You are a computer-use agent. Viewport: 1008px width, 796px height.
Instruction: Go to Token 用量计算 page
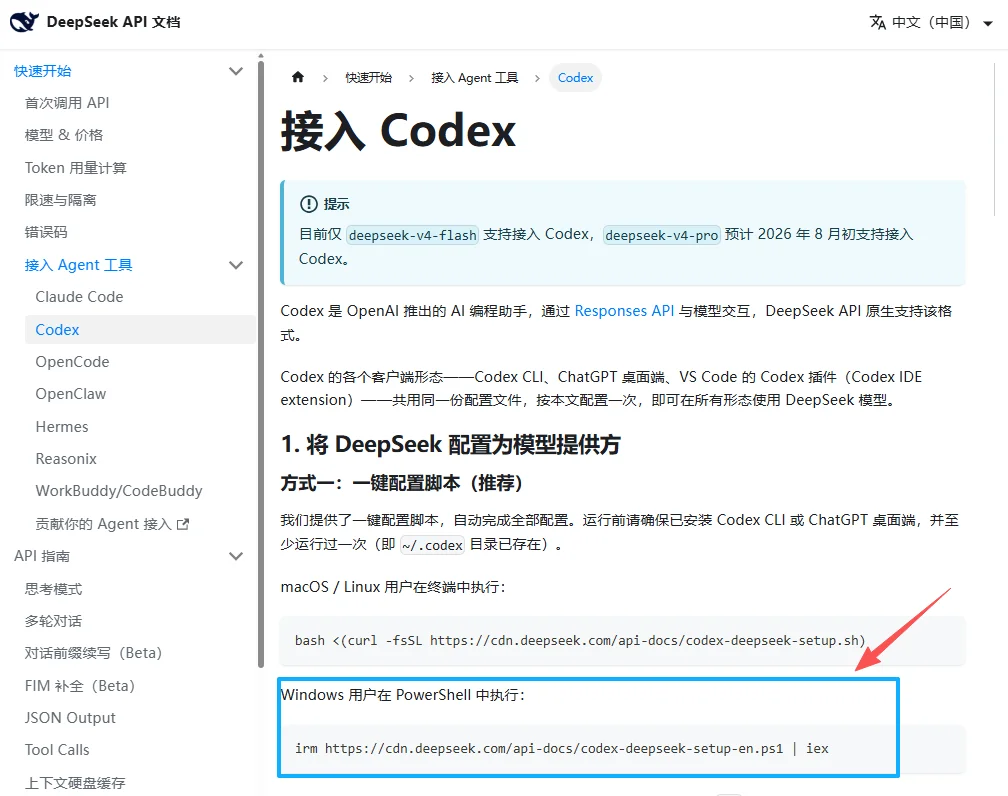click(76, 168)
